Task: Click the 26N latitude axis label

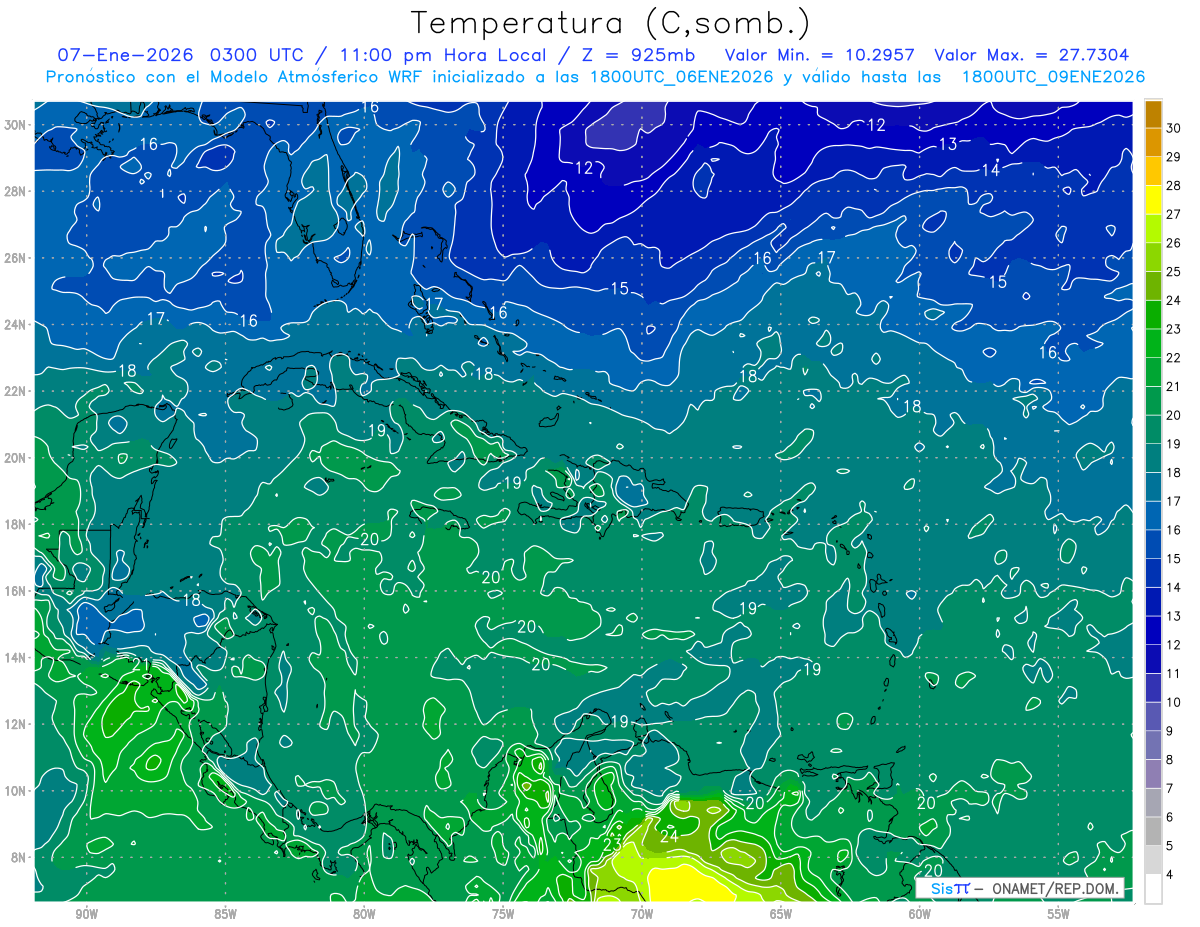Action: click(15, 258)
